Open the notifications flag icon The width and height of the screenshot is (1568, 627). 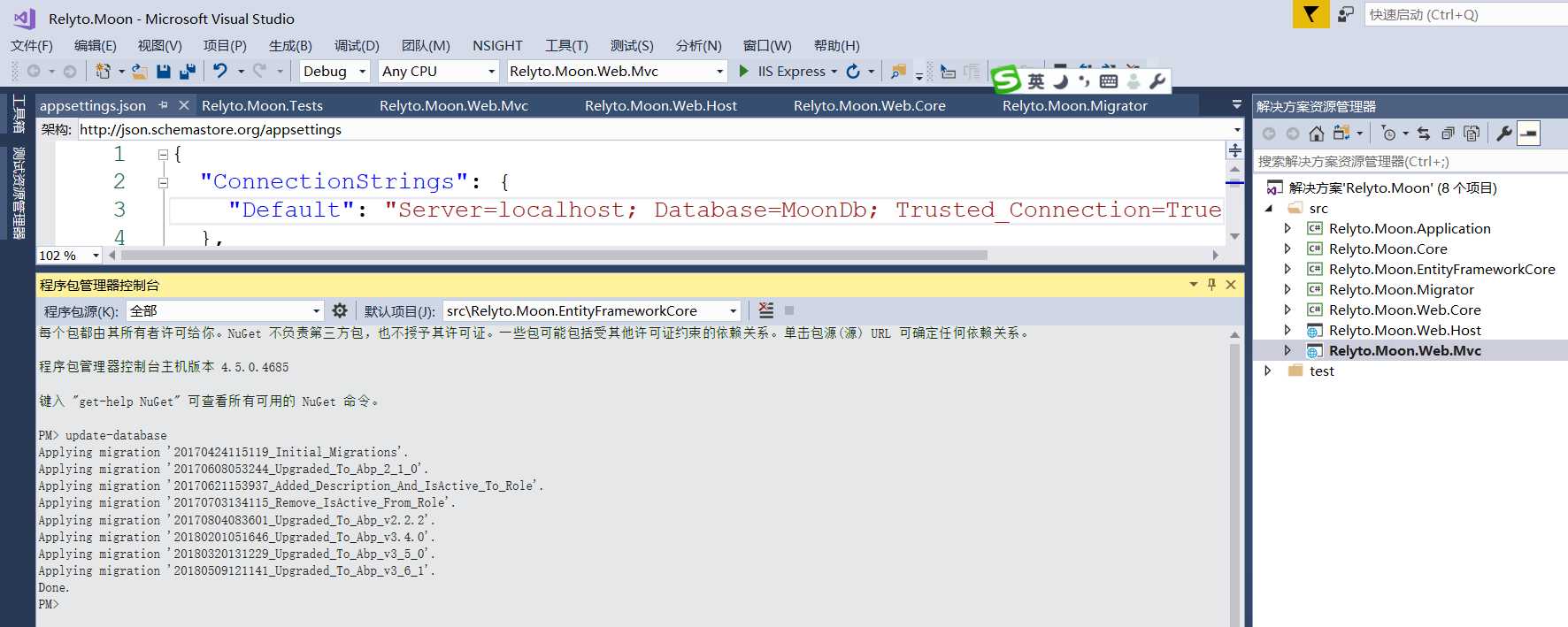[x=1311, y=14]
